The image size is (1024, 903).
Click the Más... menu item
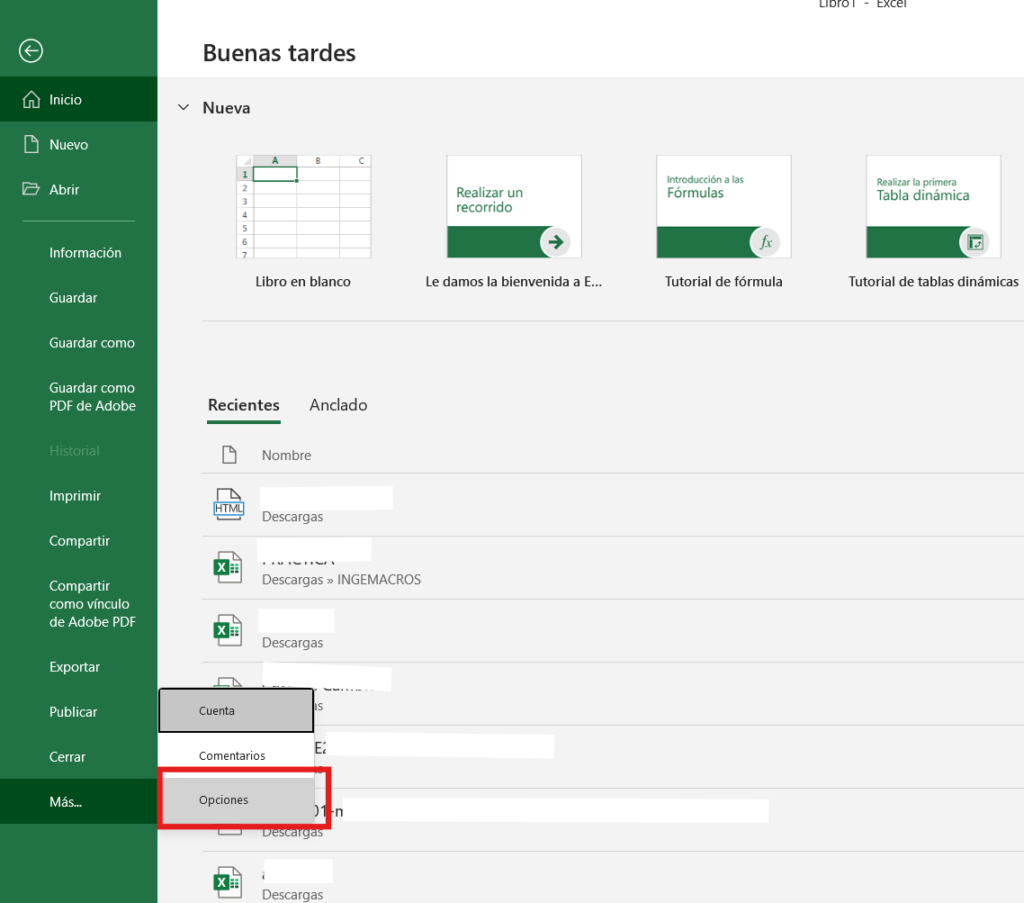click(78, 801)
